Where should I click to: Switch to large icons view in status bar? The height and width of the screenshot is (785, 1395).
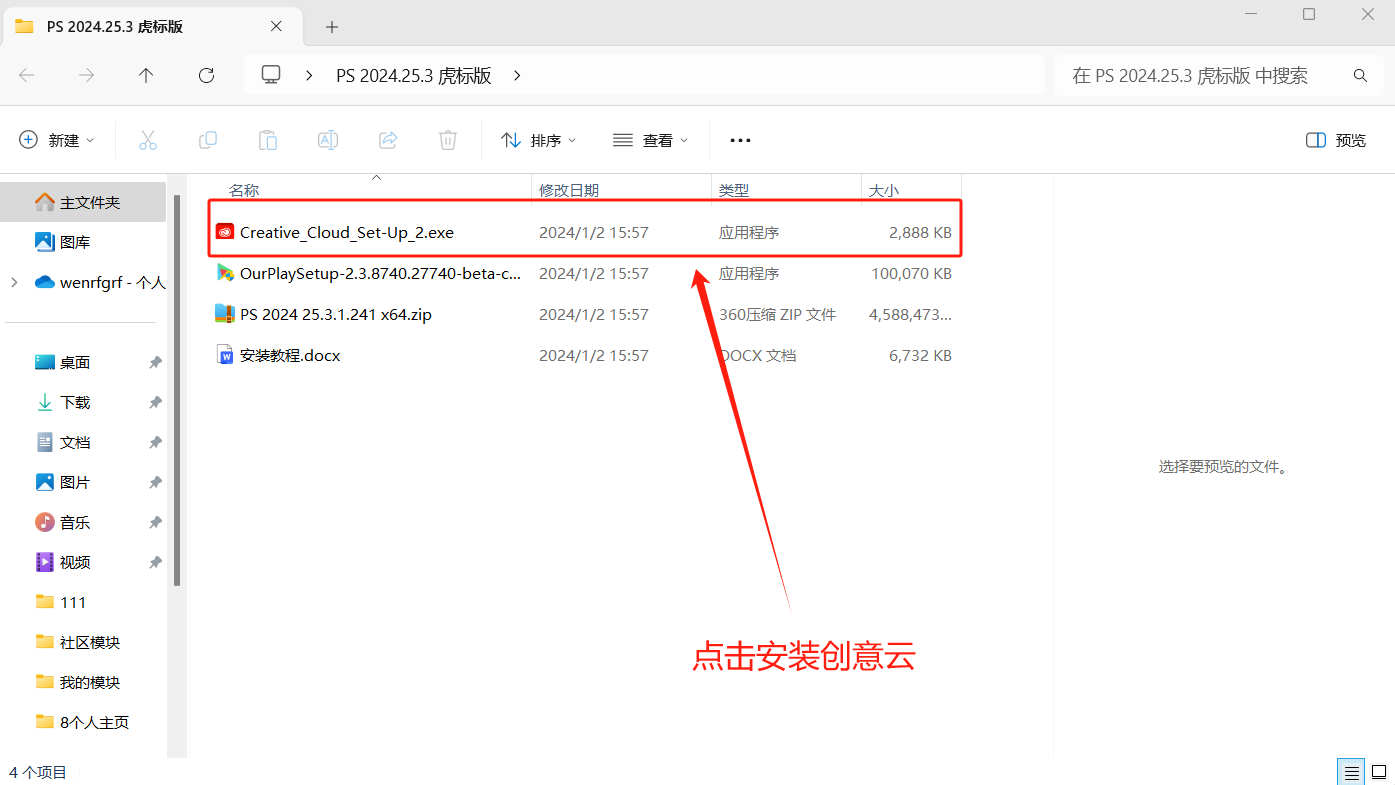1379,772
